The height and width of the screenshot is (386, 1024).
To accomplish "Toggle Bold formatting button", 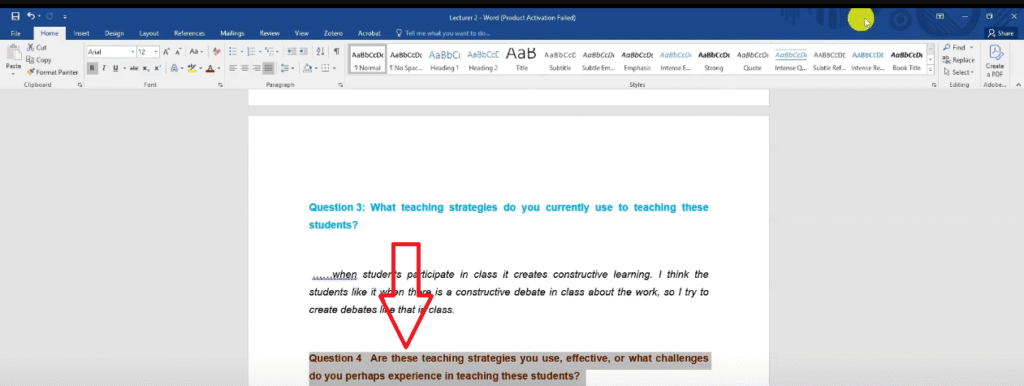I will click(x=92, y=68).
